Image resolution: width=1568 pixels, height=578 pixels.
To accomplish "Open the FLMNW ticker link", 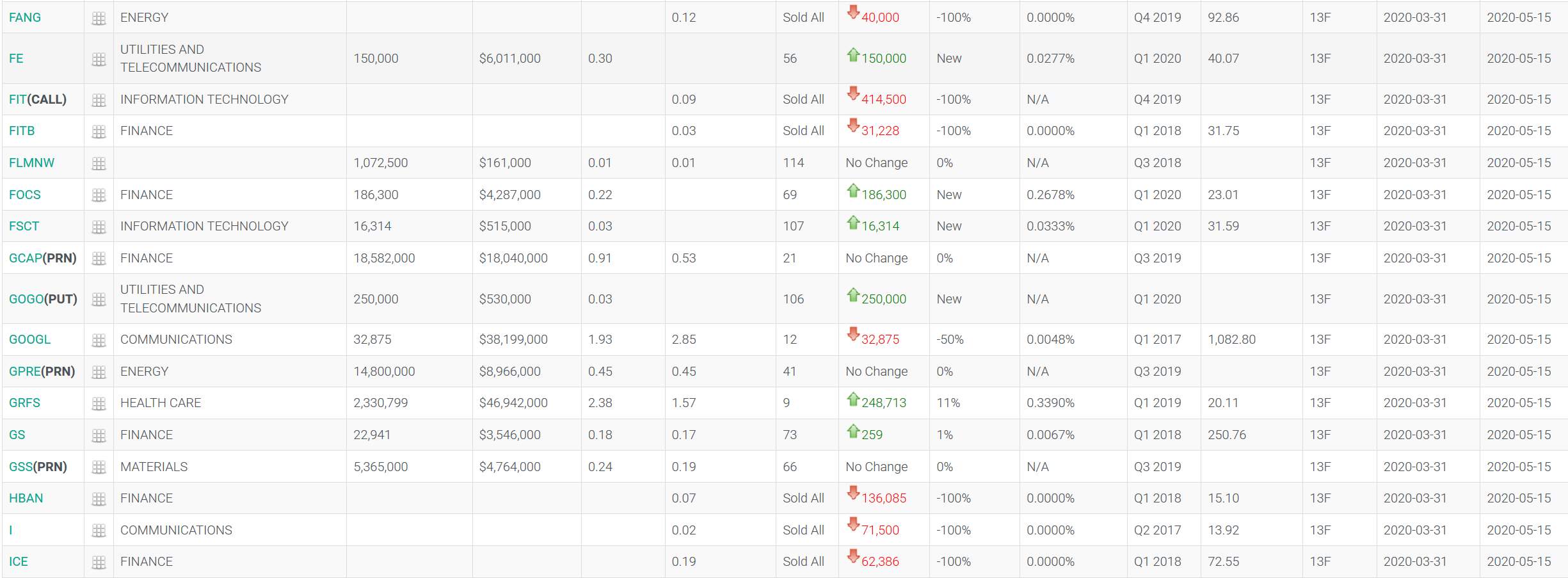I will (x=32, y=163).
